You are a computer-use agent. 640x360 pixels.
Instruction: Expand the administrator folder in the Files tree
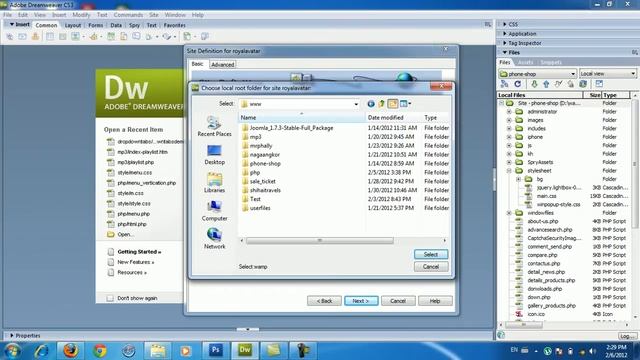(509, 112)
